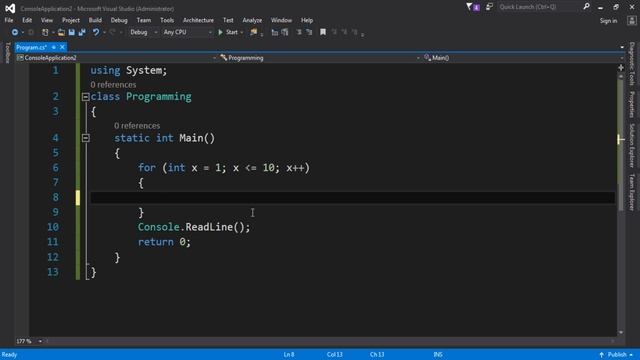The width and height of the screenshot is (640, 360).
Task: Click 0 references above static int Main
Action: tap(137, 126)
